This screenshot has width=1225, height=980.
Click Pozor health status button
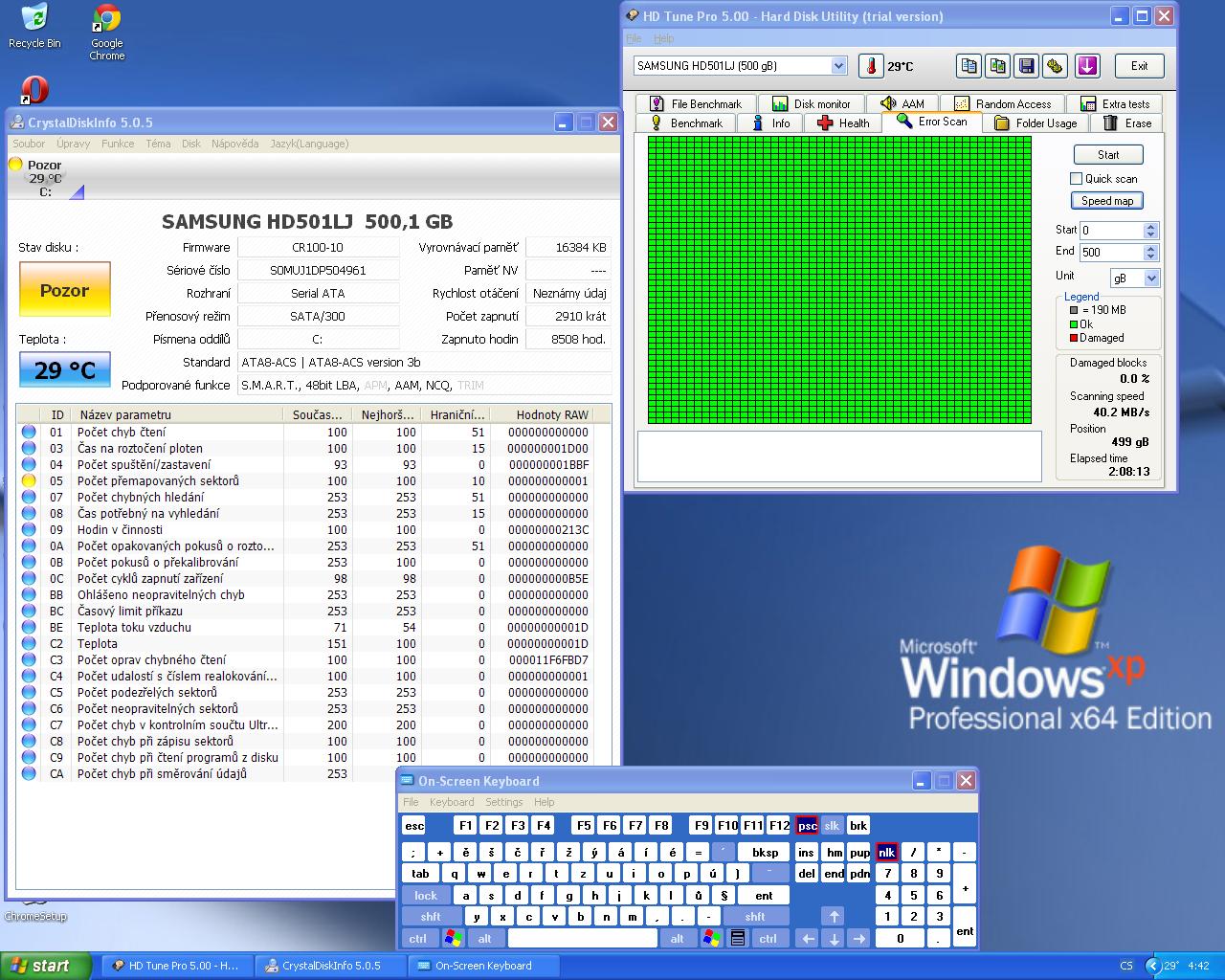tap(64, 290)
